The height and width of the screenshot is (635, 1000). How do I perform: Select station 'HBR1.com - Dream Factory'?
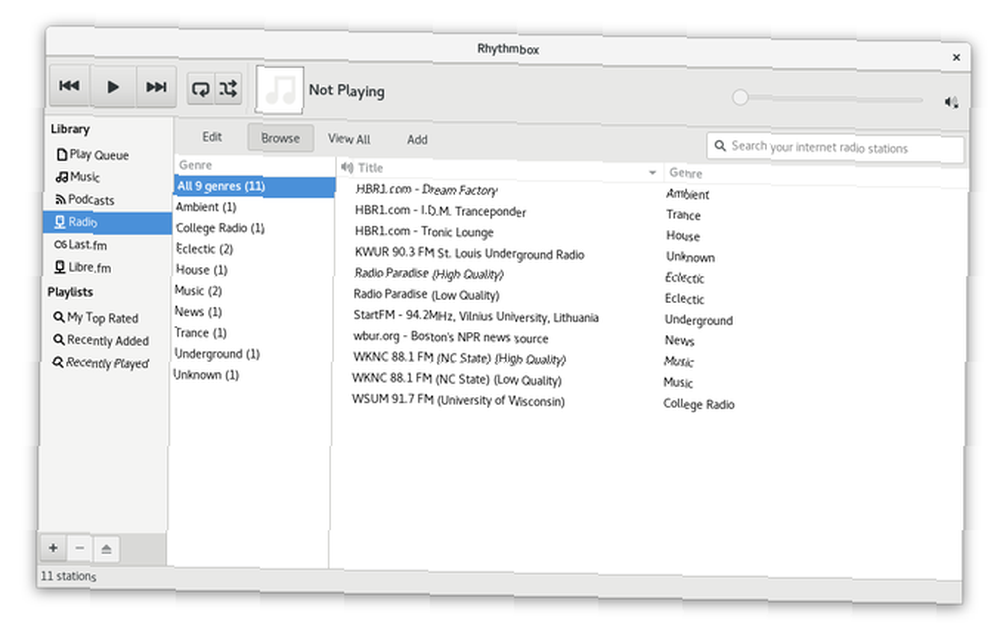tap(426, 189)
